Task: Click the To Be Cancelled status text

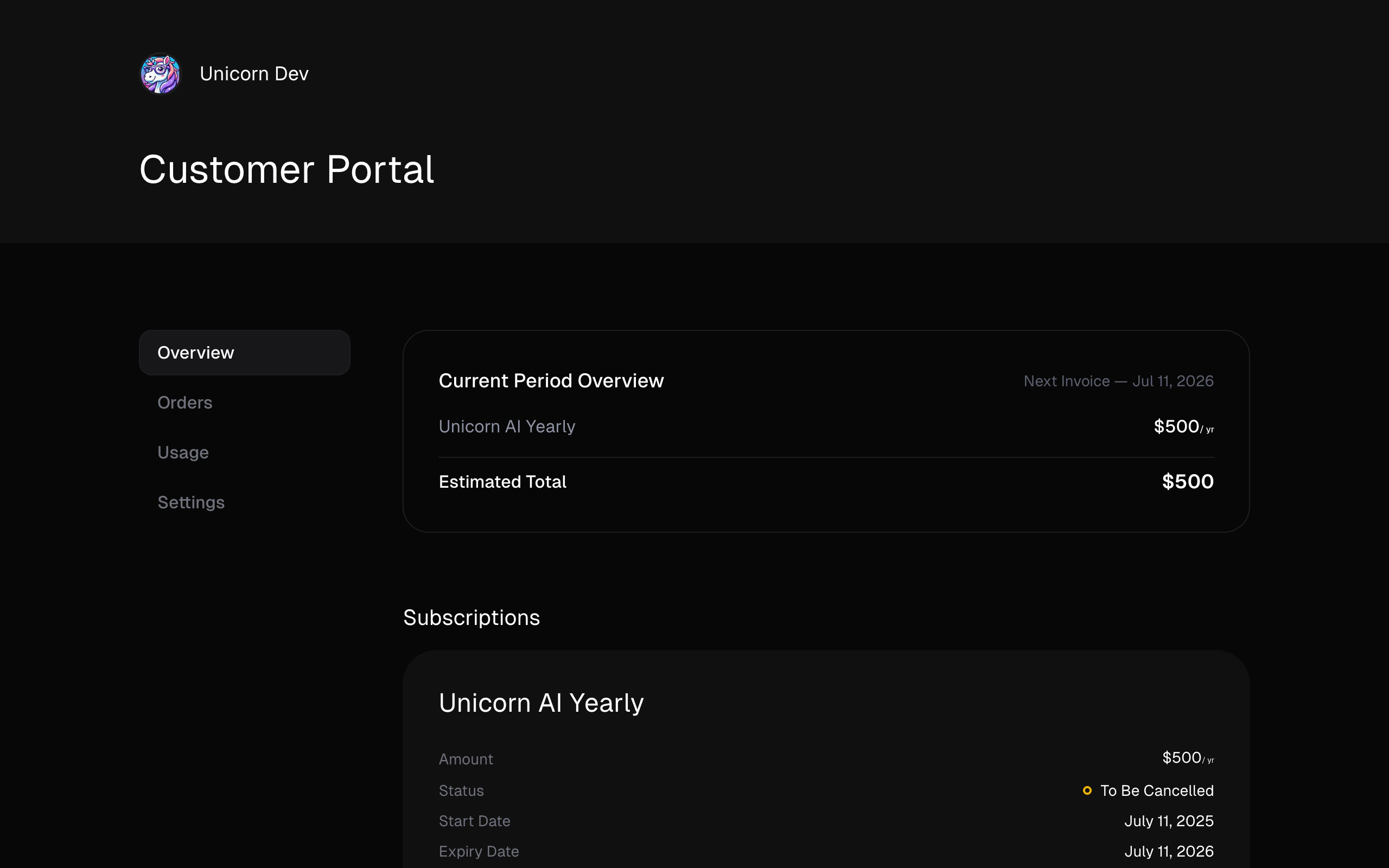Action: 1157,790
